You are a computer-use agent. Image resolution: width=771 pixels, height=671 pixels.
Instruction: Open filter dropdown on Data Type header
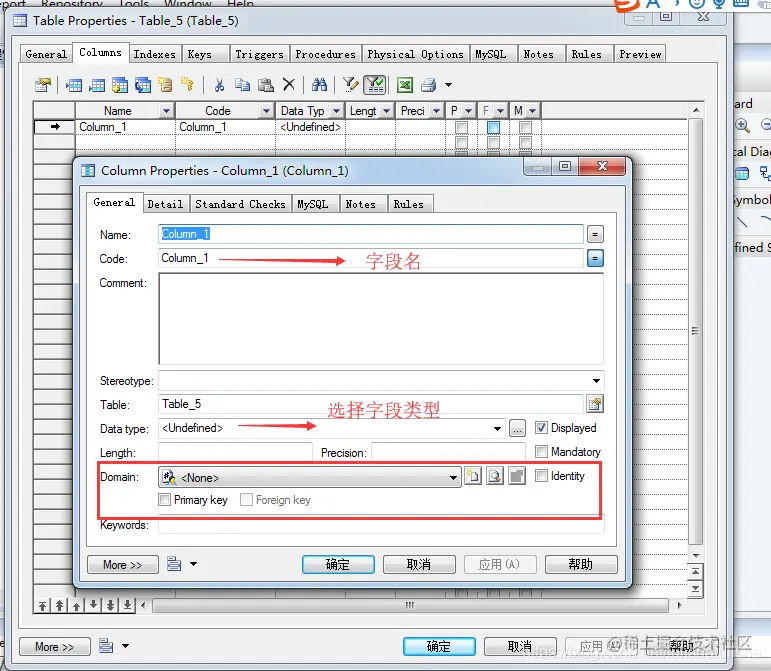(336, 111)
